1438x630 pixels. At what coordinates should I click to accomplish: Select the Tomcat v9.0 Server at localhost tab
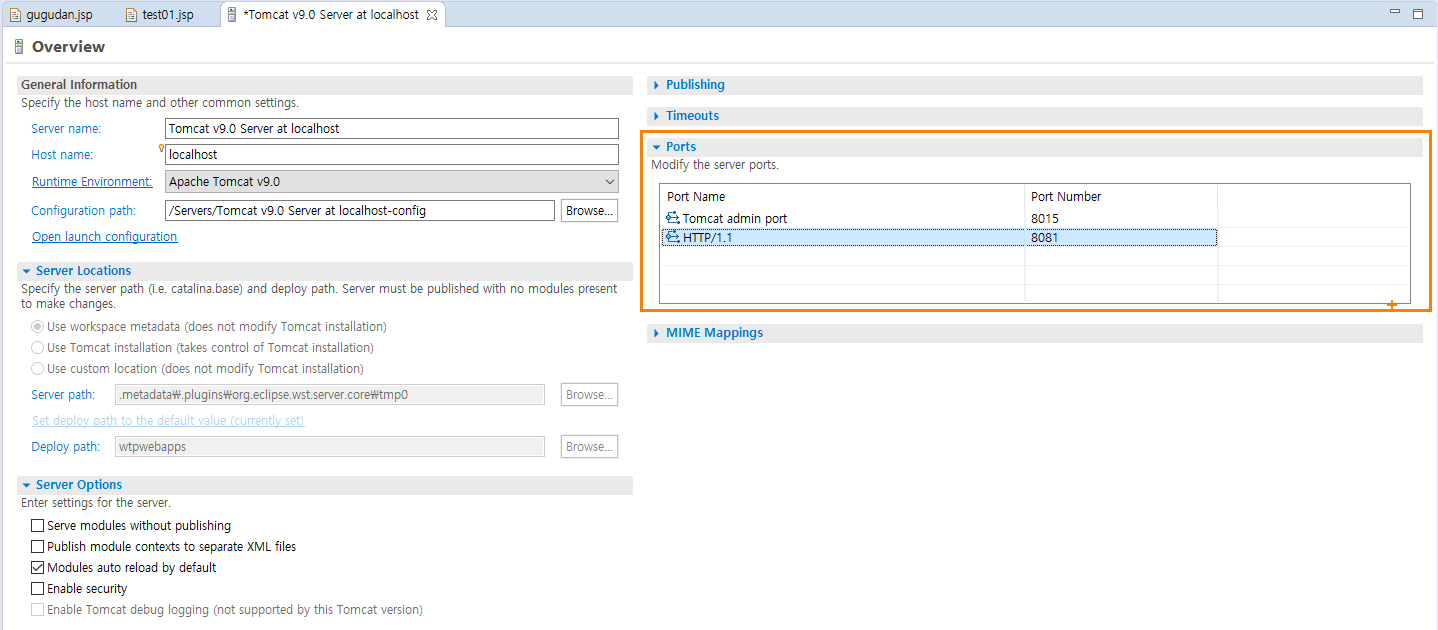(331, 15)
